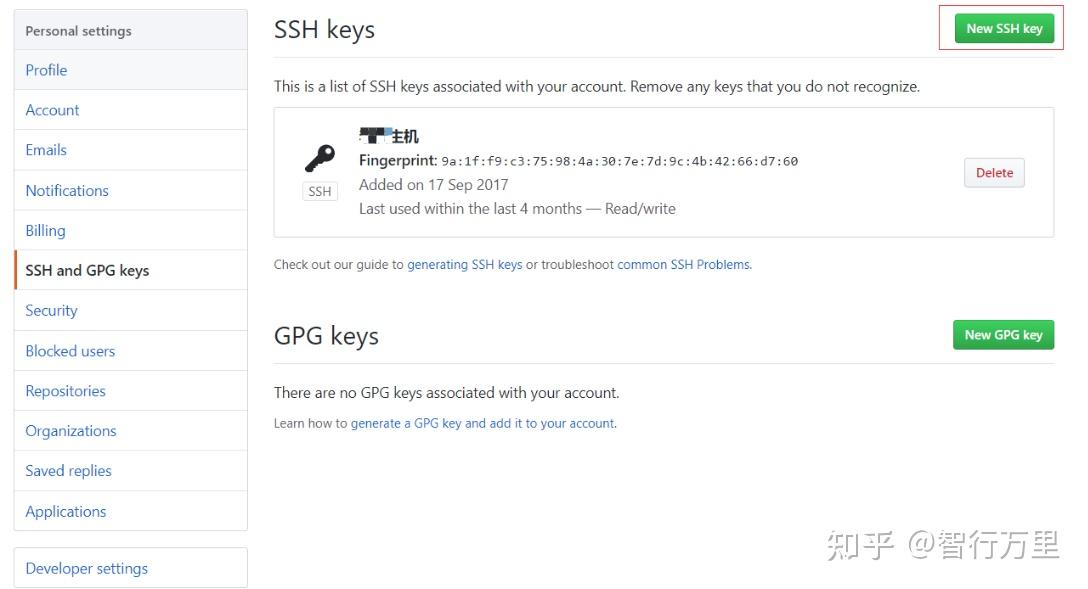Open Developer settings
The height and width of the screenshot is (589, 1088).
[87, 568]
